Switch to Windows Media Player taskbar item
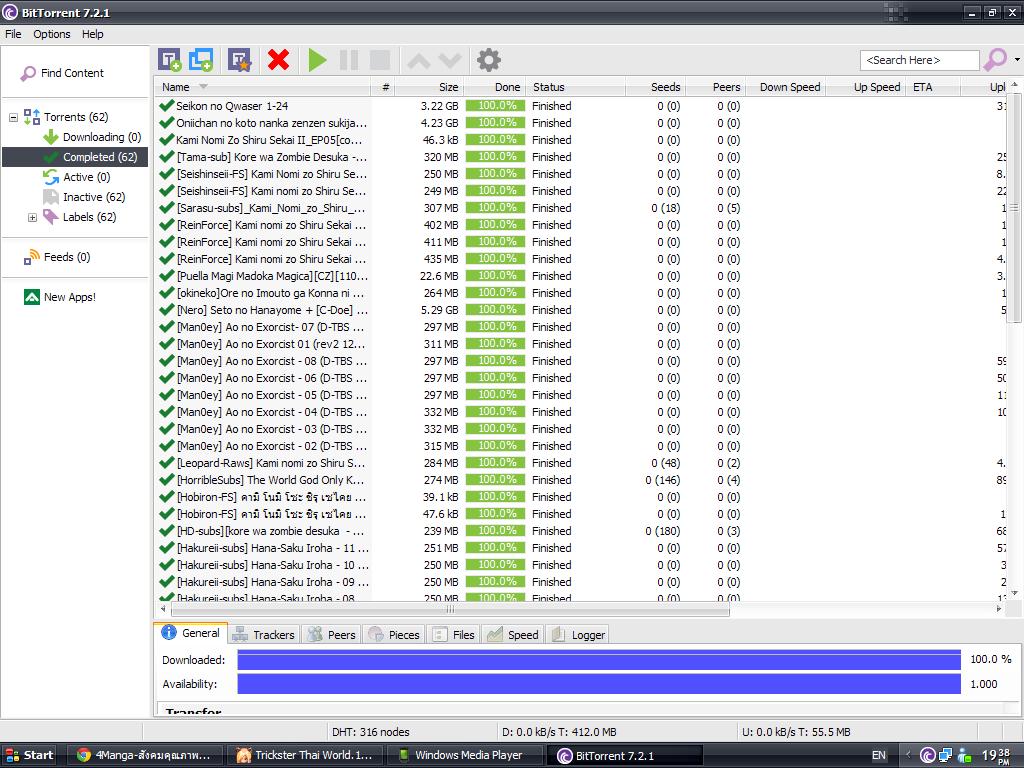This screenshot has width=1024, height=768. tap(468, 755)
